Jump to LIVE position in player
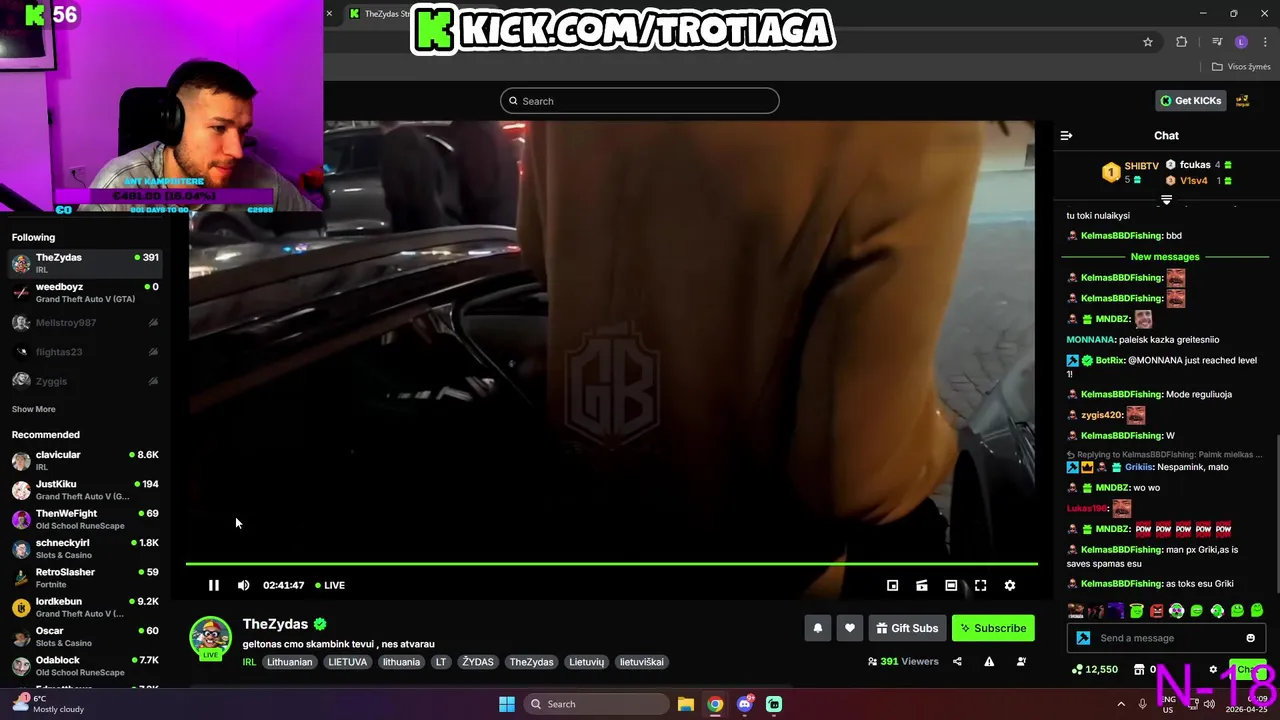This screenshot has width=1280, height=720. click(x=330, y=585)
